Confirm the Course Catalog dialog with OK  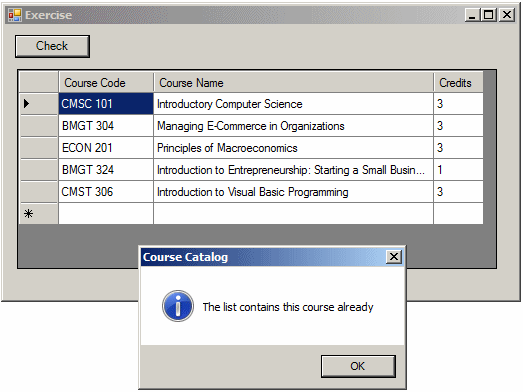[x=358, y=366]
